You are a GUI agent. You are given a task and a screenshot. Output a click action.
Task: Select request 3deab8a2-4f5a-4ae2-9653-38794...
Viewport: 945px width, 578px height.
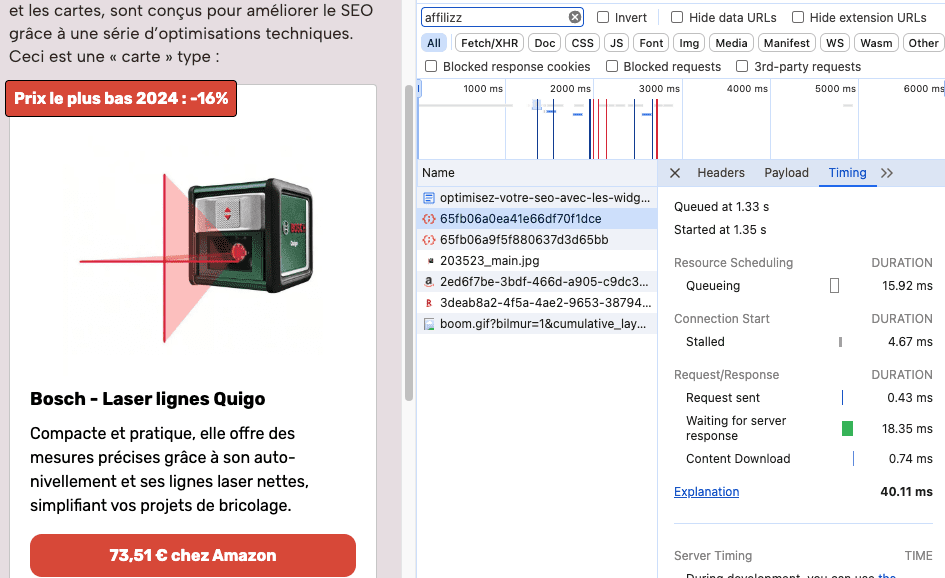coord(537,303)
